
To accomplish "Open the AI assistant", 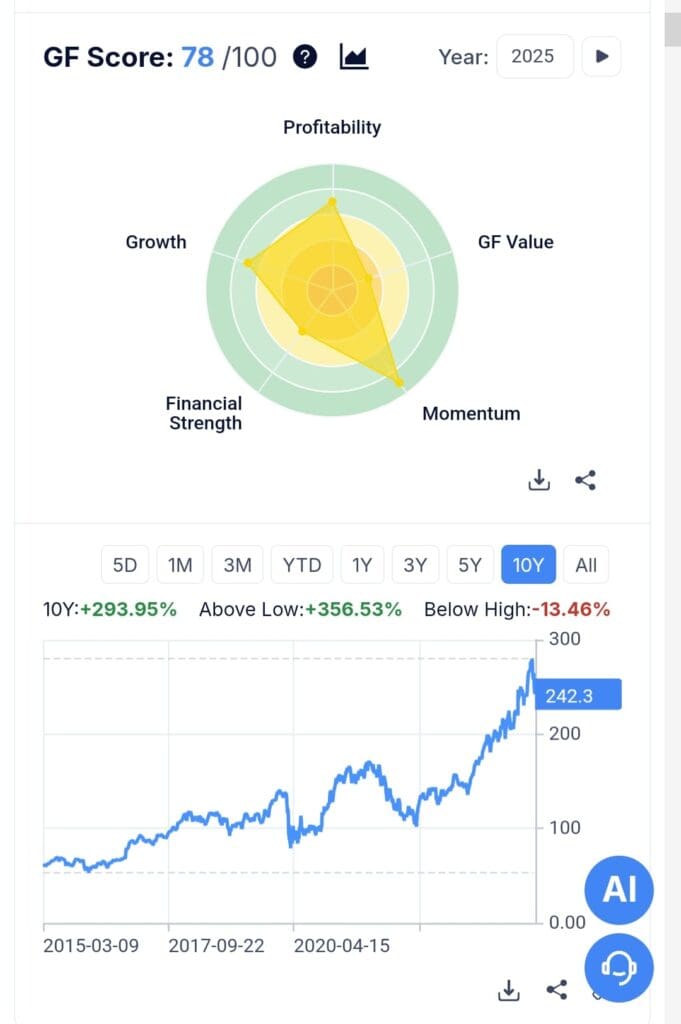I will pyautogui.click(x=618, y=890).
